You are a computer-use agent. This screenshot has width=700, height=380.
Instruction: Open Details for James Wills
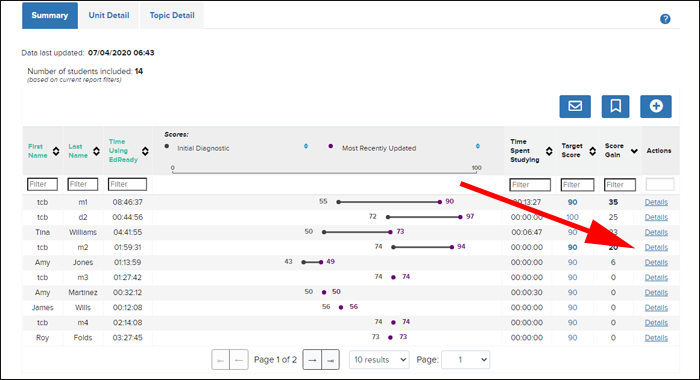pyautogui.click(x=656, y=308)
